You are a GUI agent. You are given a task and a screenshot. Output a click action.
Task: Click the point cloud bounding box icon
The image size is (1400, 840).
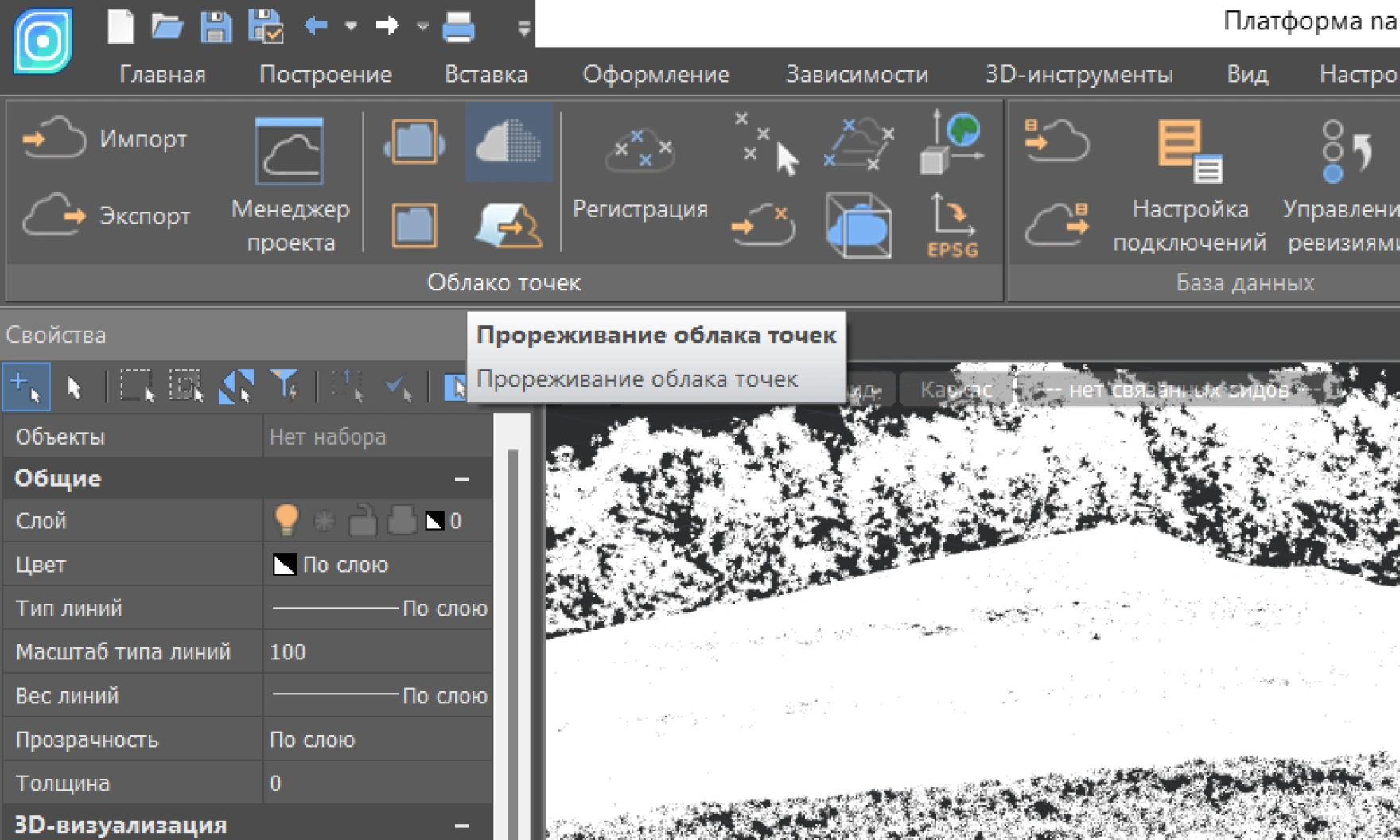[858, 226]
